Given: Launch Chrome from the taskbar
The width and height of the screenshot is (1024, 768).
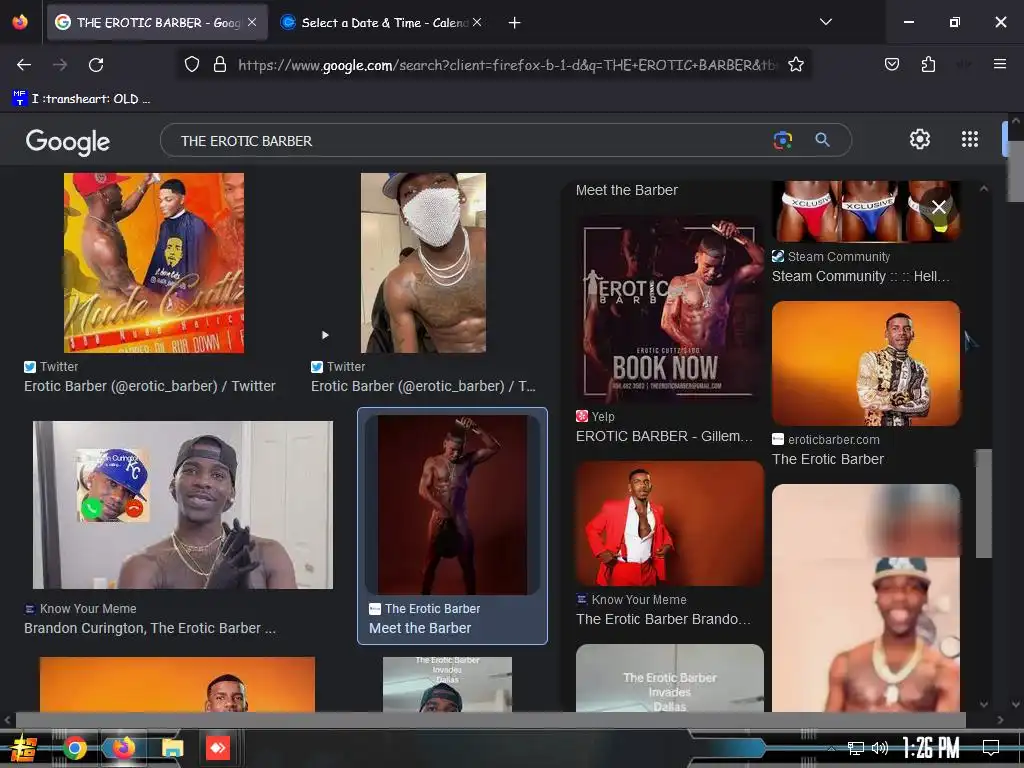Looking at the screenshot, I should pos(75,748).
